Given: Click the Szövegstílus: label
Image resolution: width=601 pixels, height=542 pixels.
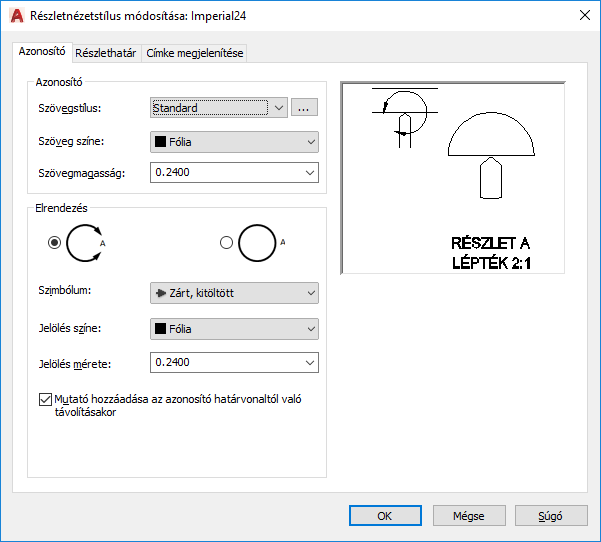Looking at the screenshot, I should click(70, 108).
